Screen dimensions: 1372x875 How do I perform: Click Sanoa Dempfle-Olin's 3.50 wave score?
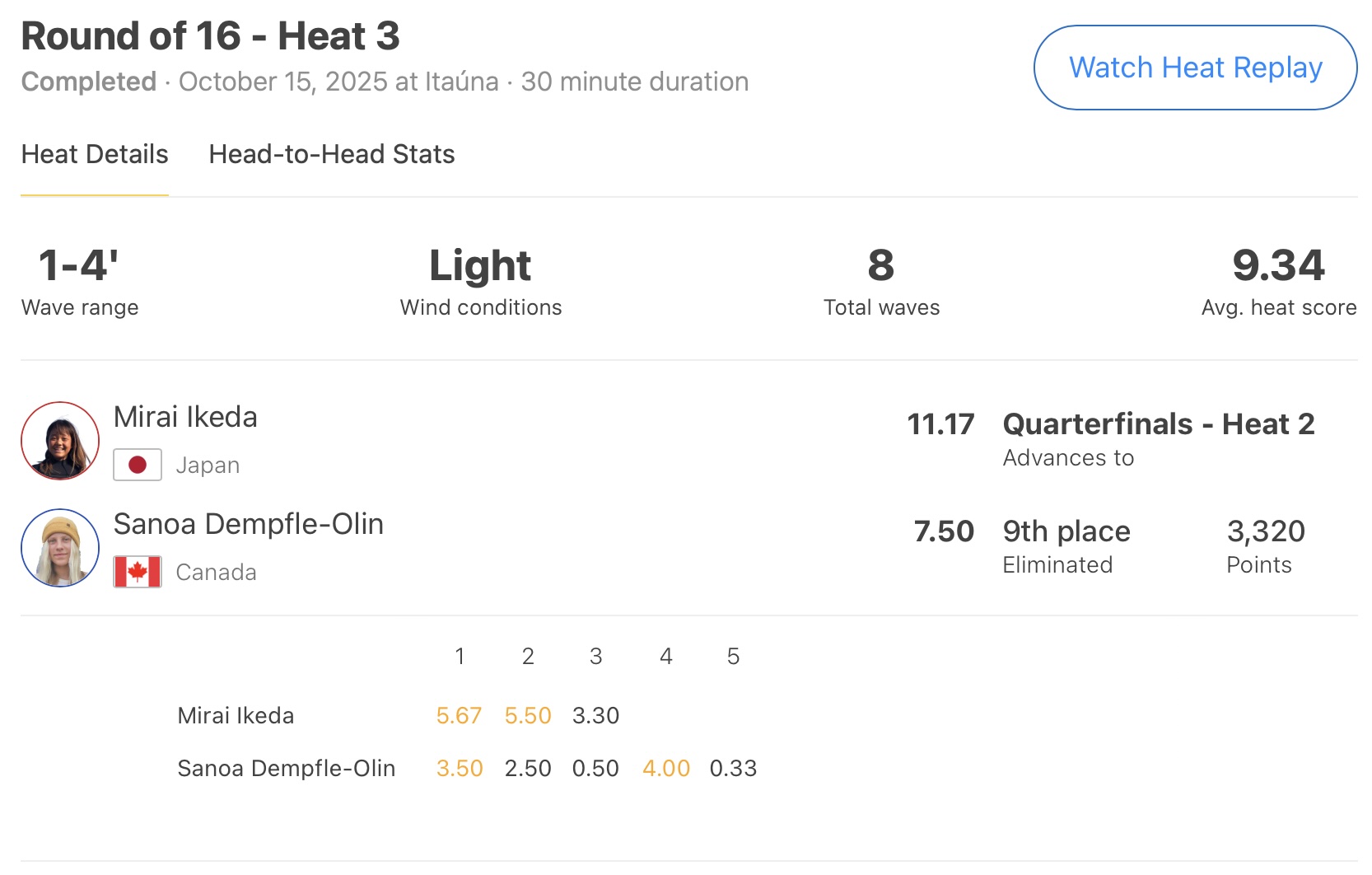click(459, 768)
